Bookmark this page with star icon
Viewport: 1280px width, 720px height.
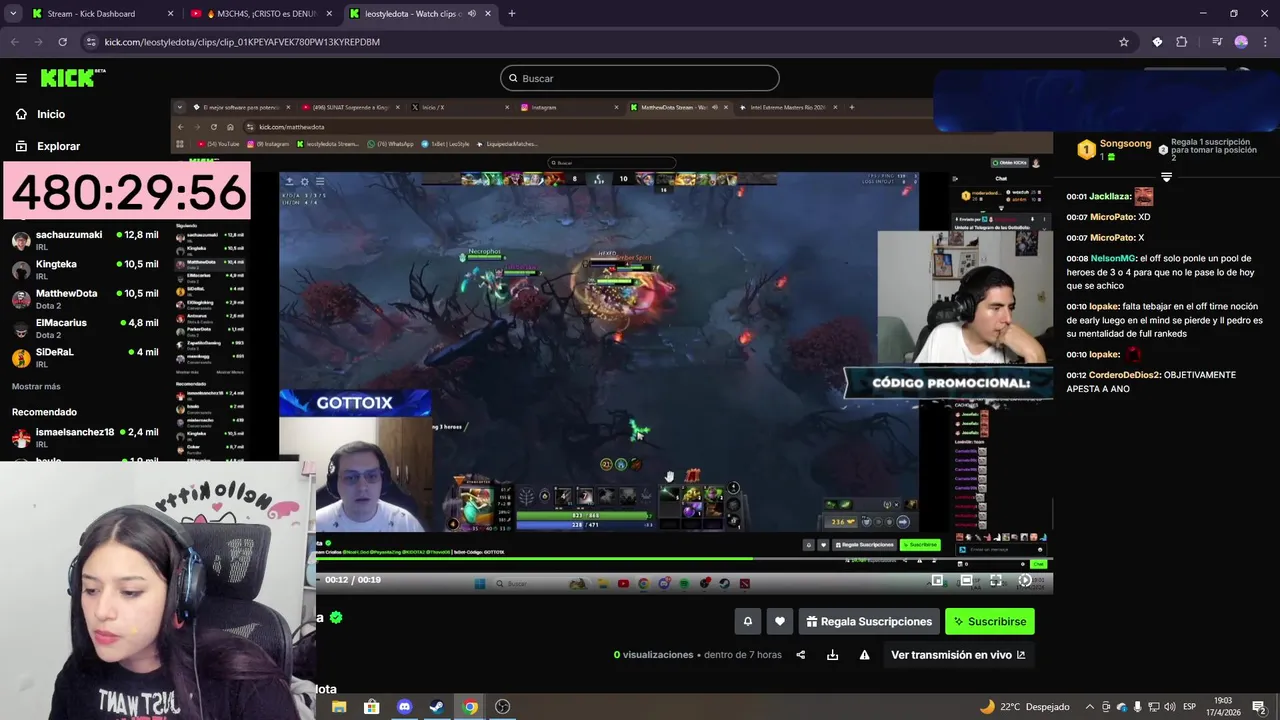1124,42
